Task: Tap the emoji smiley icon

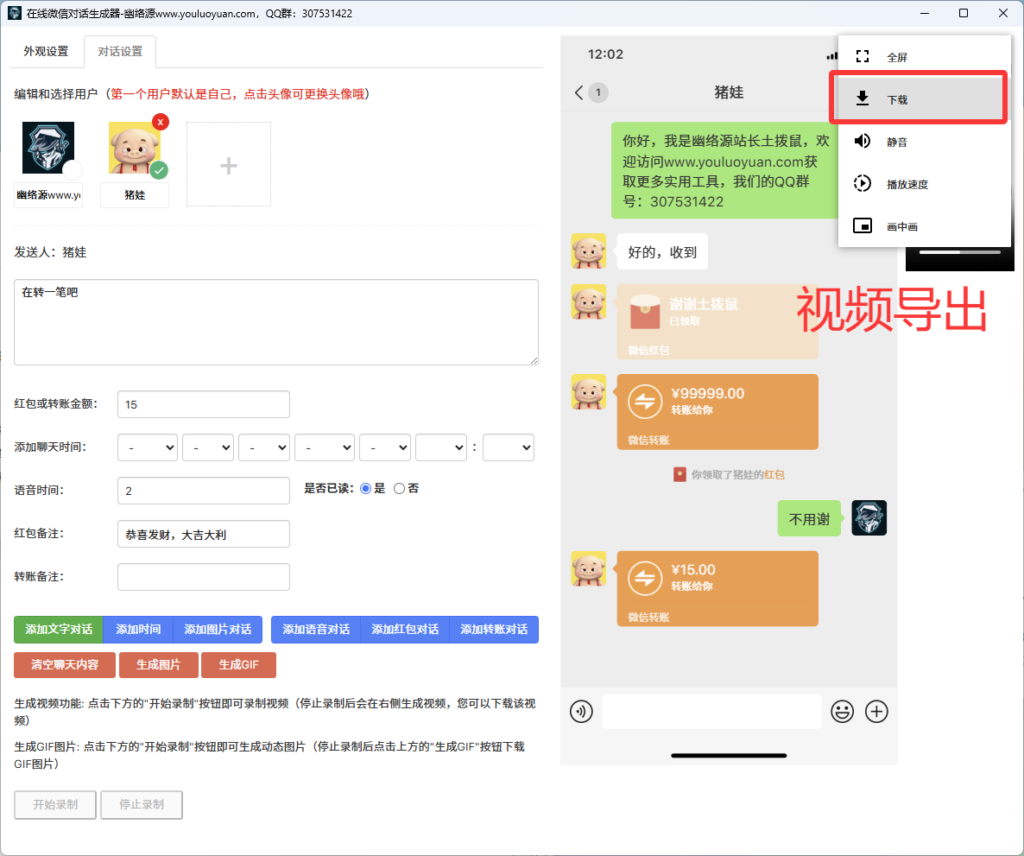Action: [x=842, y=711]
